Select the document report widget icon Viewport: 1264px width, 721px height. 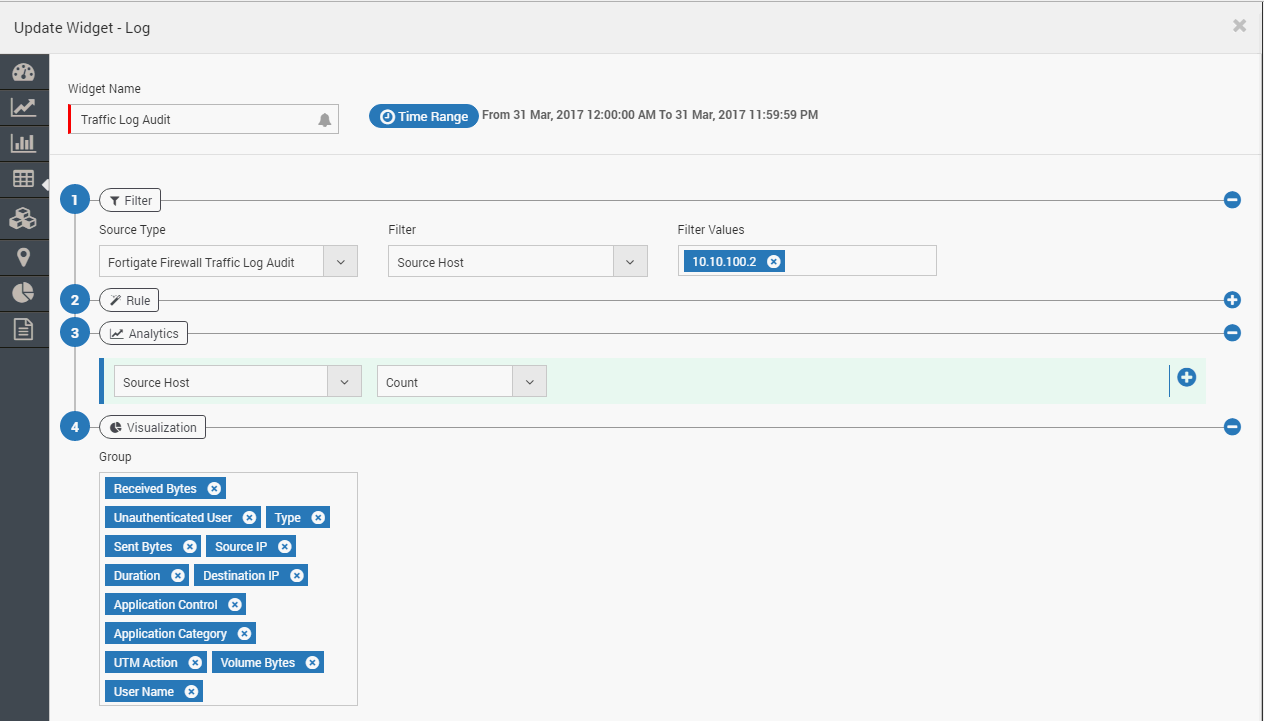coord(24,329)
